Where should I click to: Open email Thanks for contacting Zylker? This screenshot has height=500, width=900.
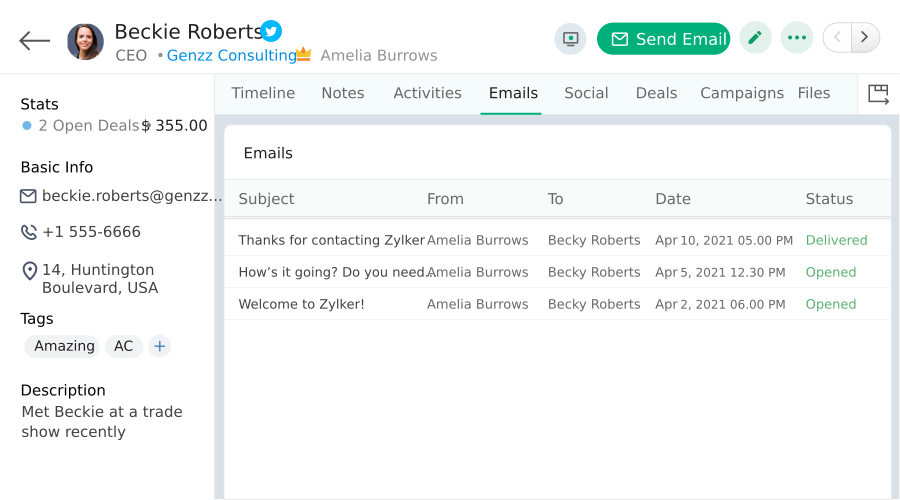[x=332, y=240]
